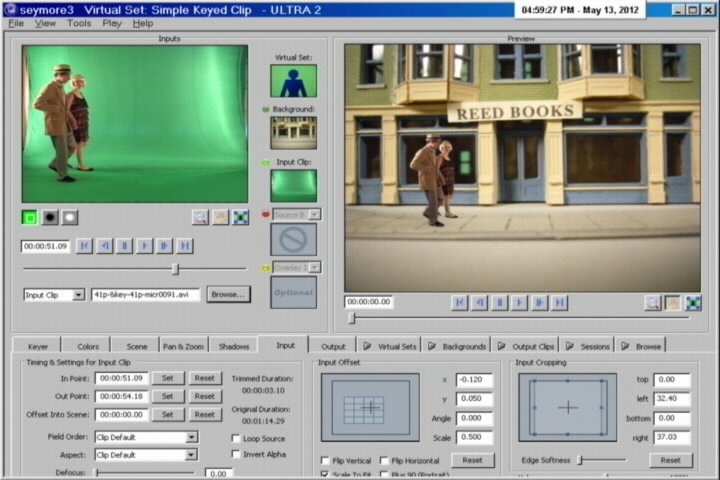
Task: Play the Preview output
Action: pos(519,302)
